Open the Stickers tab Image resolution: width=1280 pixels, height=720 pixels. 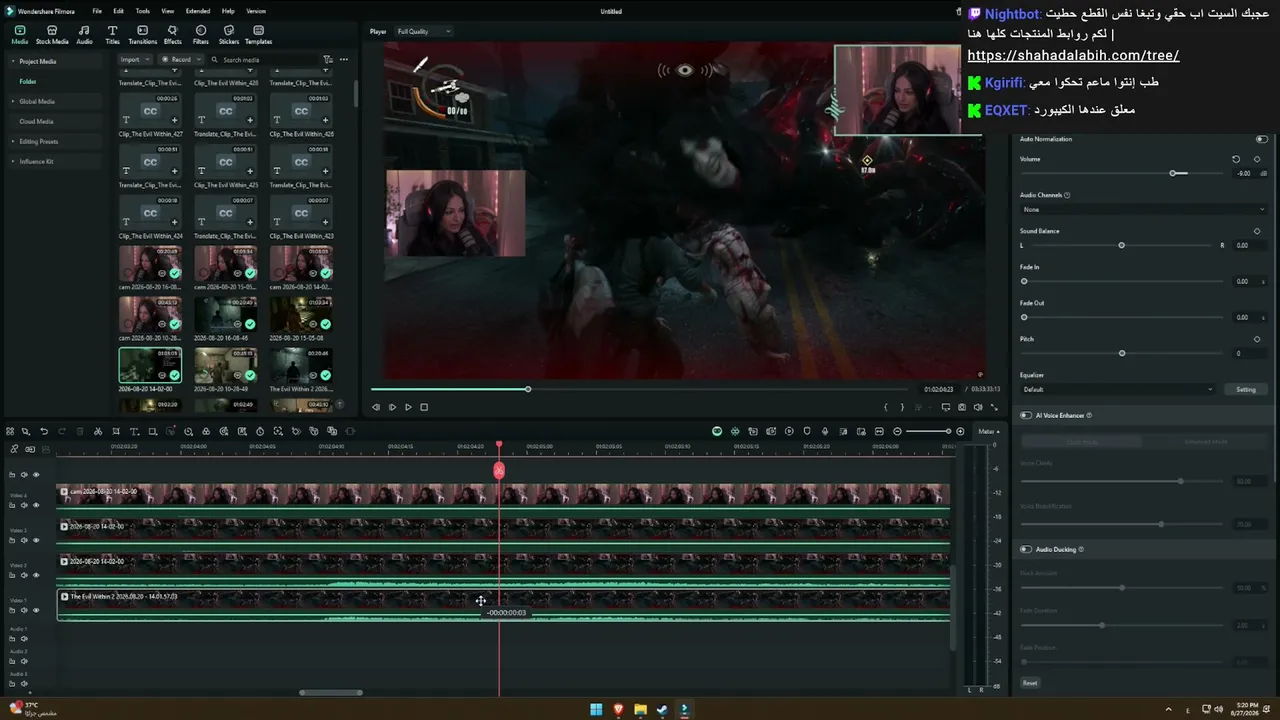point(229,35)
